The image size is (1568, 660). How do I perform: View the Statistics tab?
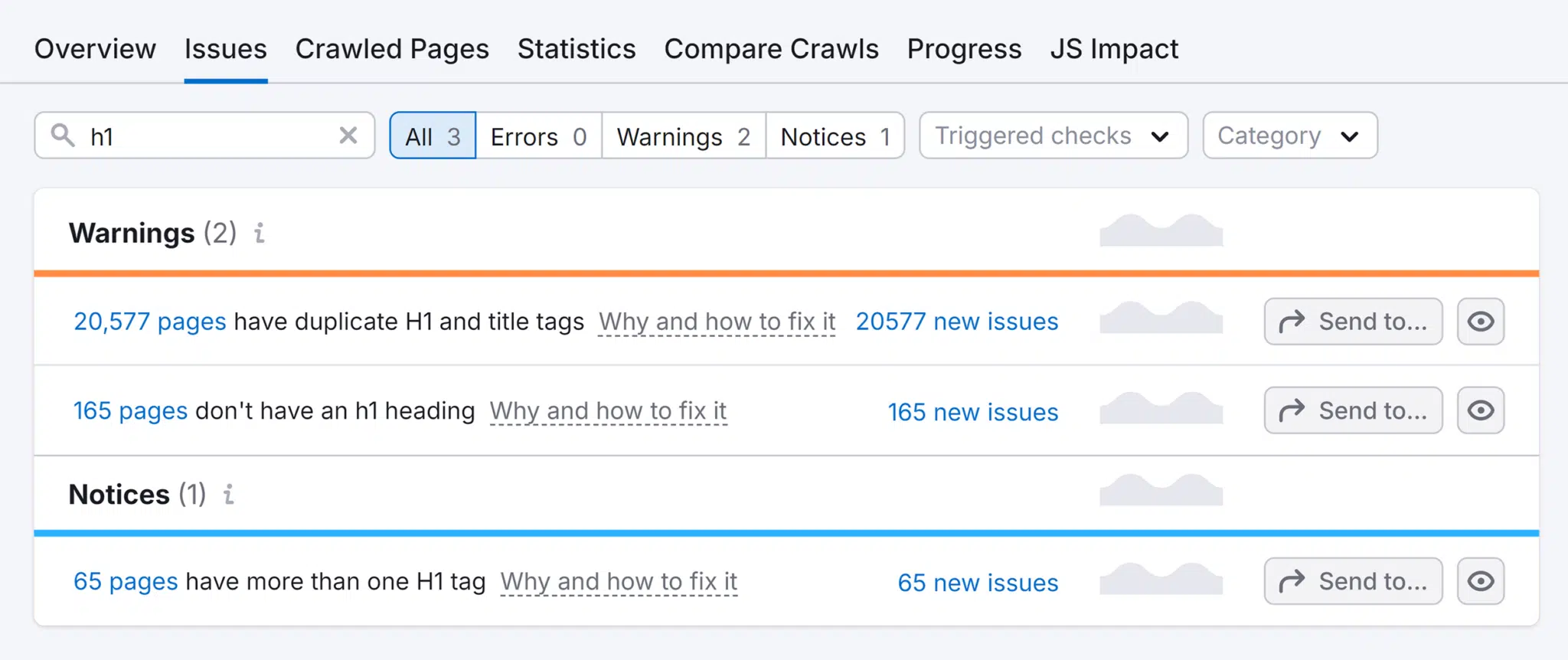[577, 48]
